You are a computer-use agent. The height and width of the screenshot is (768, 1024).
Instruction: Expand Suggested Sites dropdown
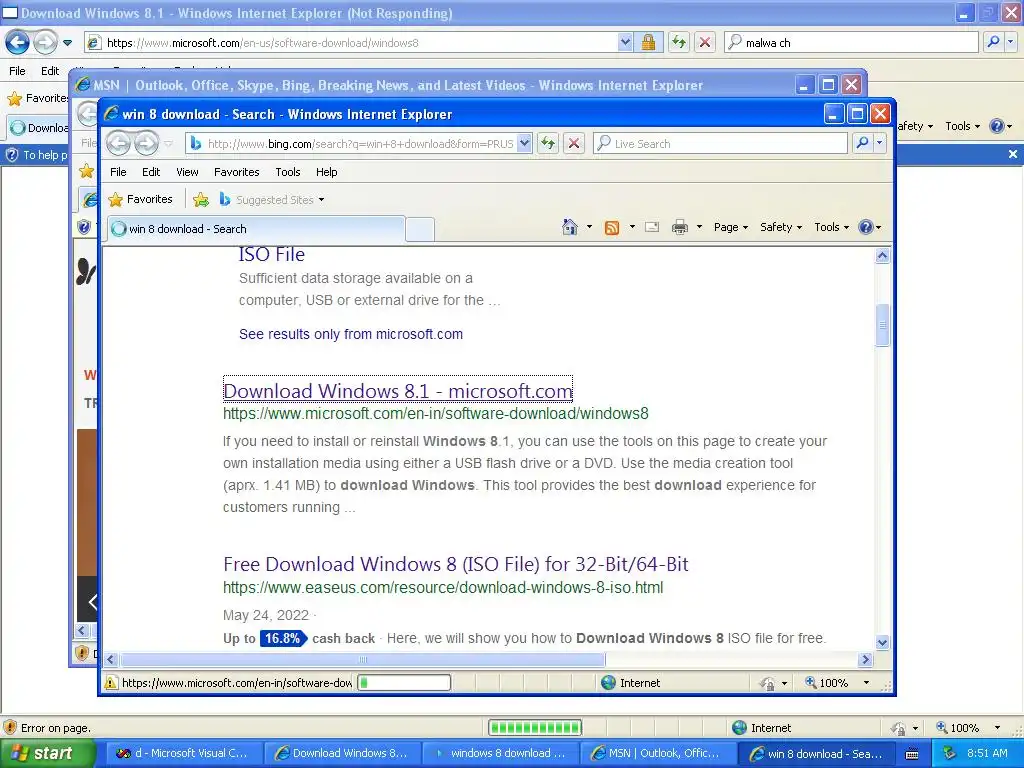tap(321, 200)
